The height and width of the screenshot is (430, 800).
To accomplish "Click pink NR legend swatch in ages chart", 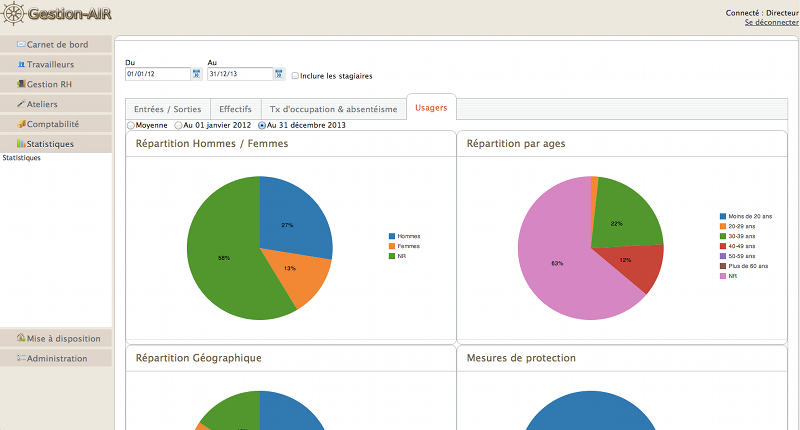I will tap(723, 276).
